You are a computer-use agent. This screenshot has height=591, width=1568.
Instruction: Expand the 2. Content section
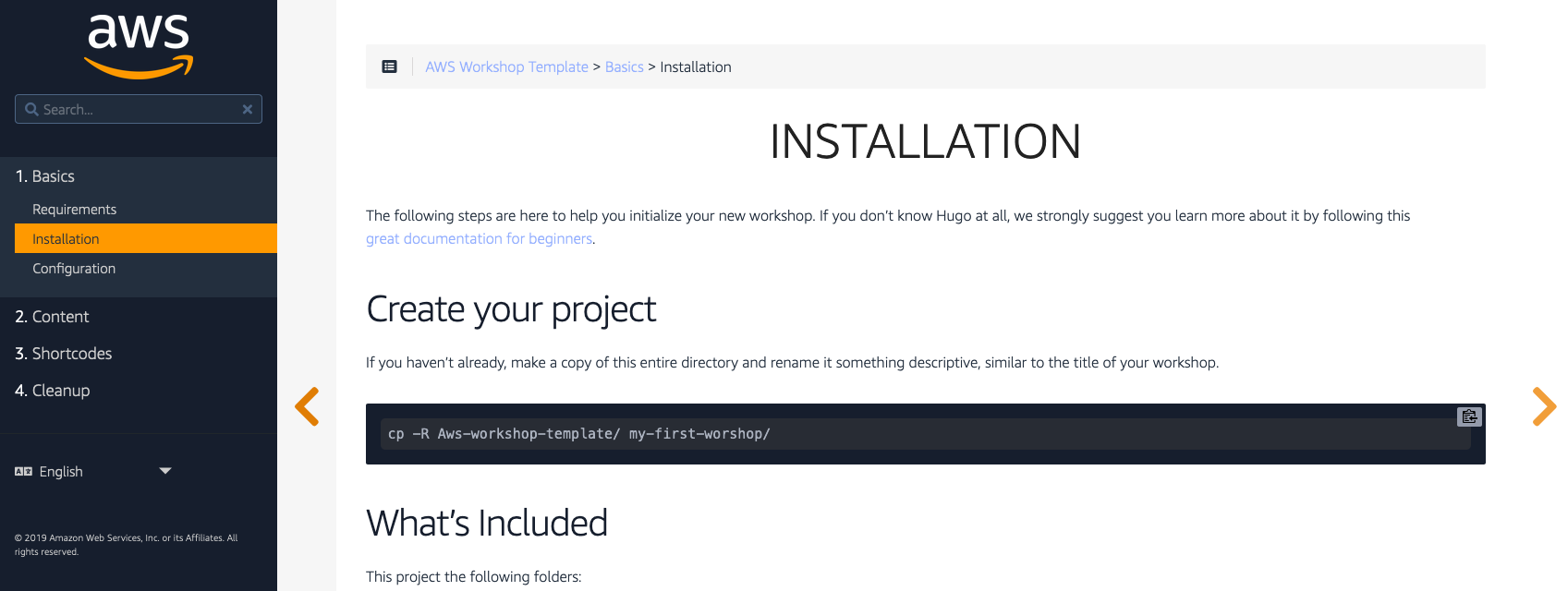point(52,317)
